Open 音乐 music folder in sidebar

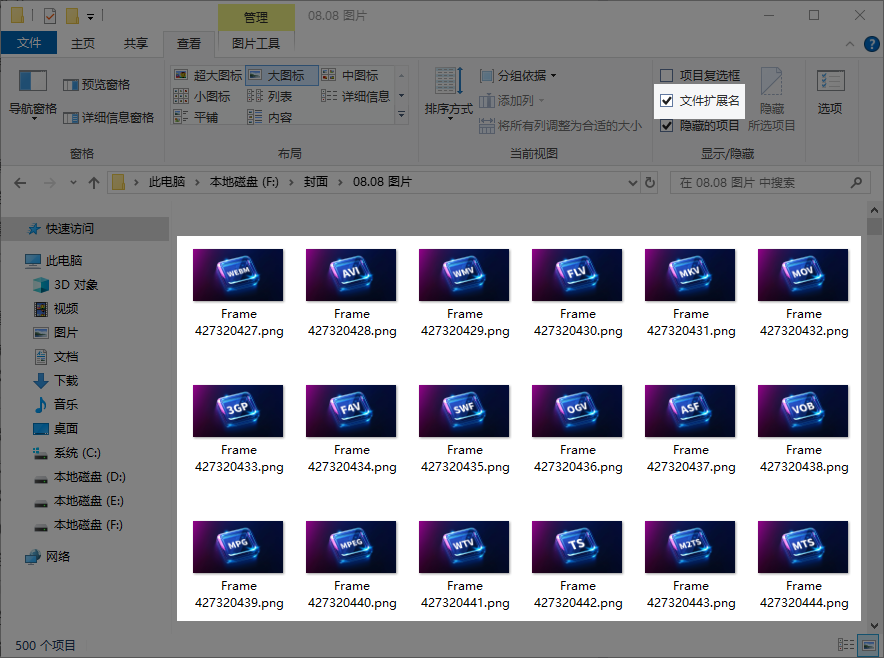tap(56, 404)
